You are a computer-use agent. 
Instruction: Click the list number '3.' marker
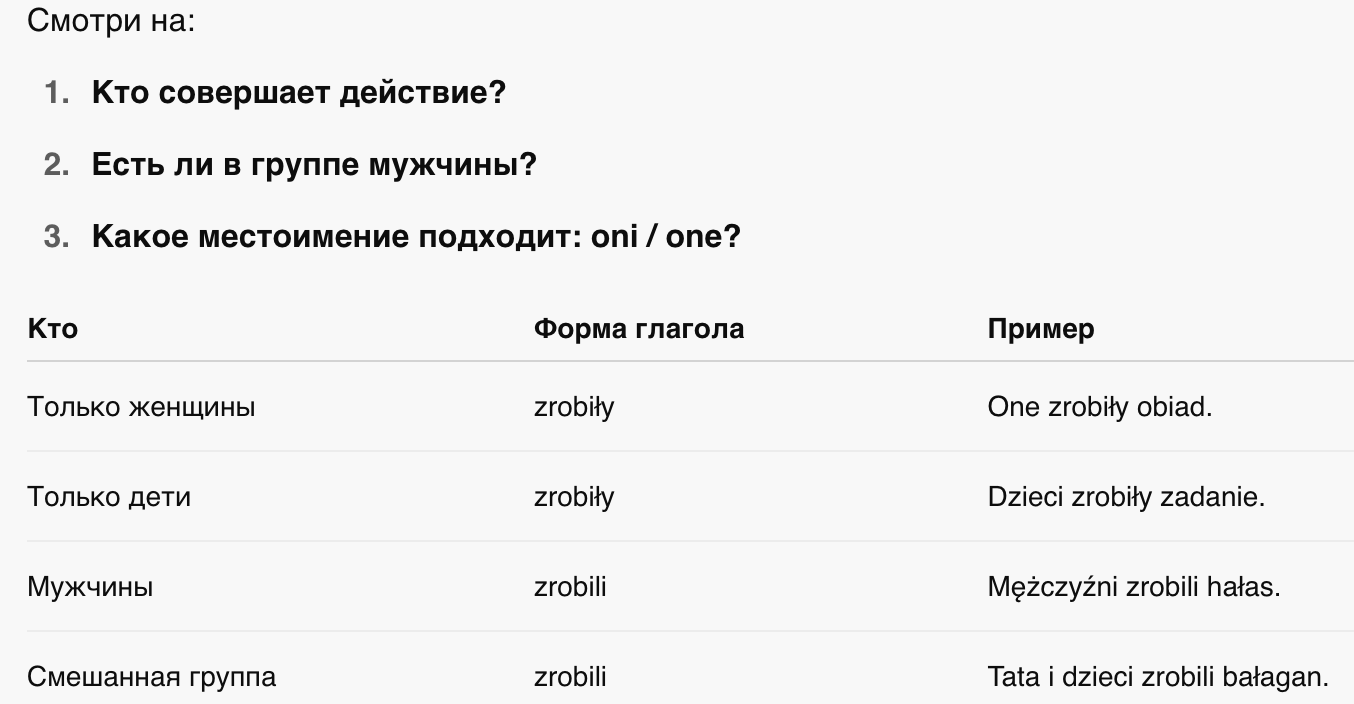click(x=56, y=237)
